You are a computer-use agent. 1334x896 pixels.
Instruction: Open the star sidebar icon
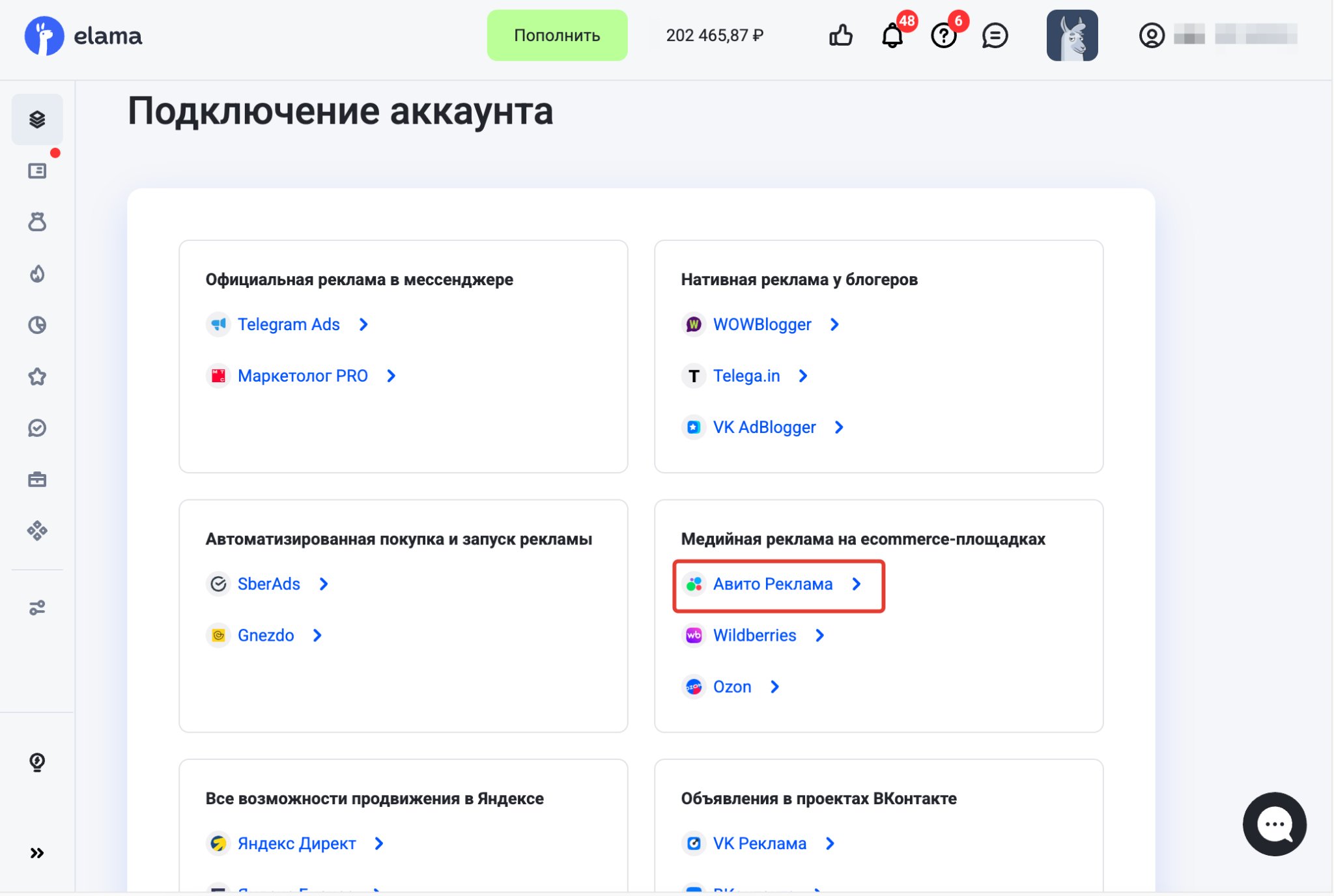point(37,376)
